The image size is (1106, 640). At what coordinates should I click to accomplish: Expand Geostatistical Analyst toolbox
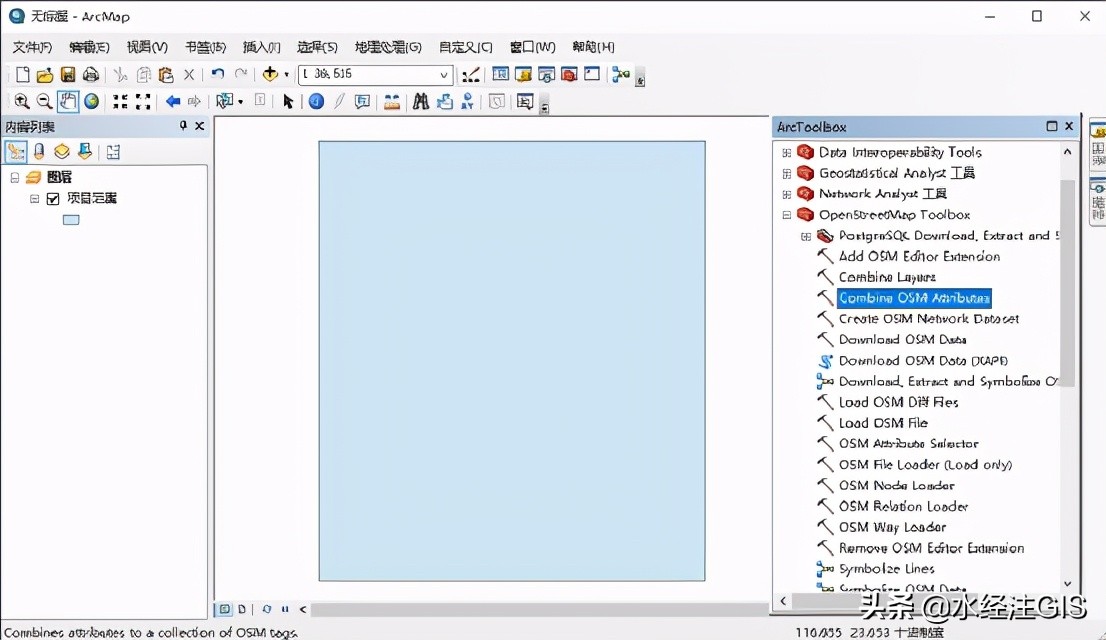point(786,174)
